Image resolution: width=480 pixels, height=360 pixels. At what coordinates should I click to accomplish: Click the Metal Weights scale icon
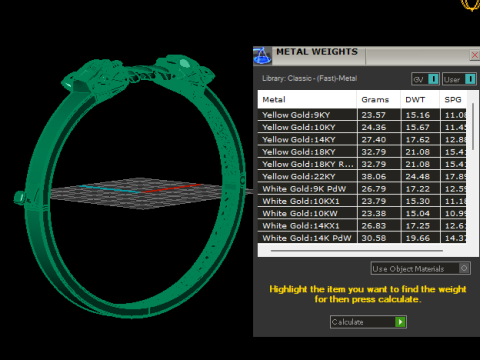click(x=262, y=56)
